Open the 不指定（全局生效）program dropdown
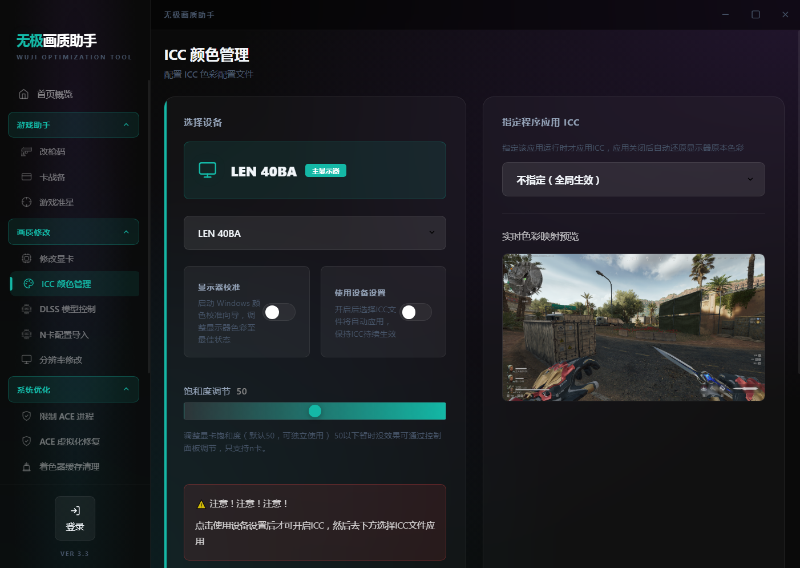The height and width of the screenshot is (568, 800). tap(633, 180)
